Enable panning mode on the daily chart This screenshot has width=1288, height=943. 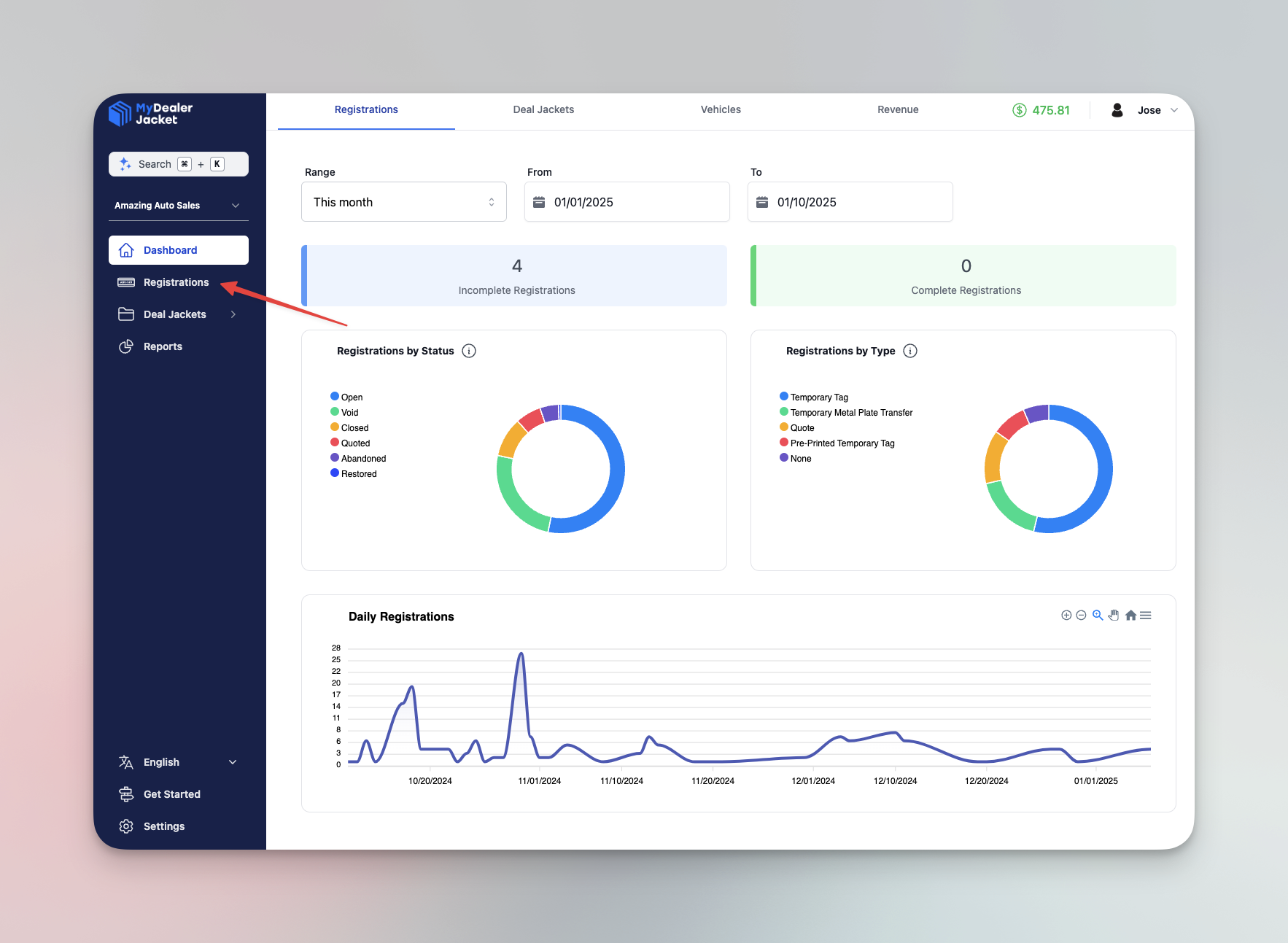(1113, 615)
